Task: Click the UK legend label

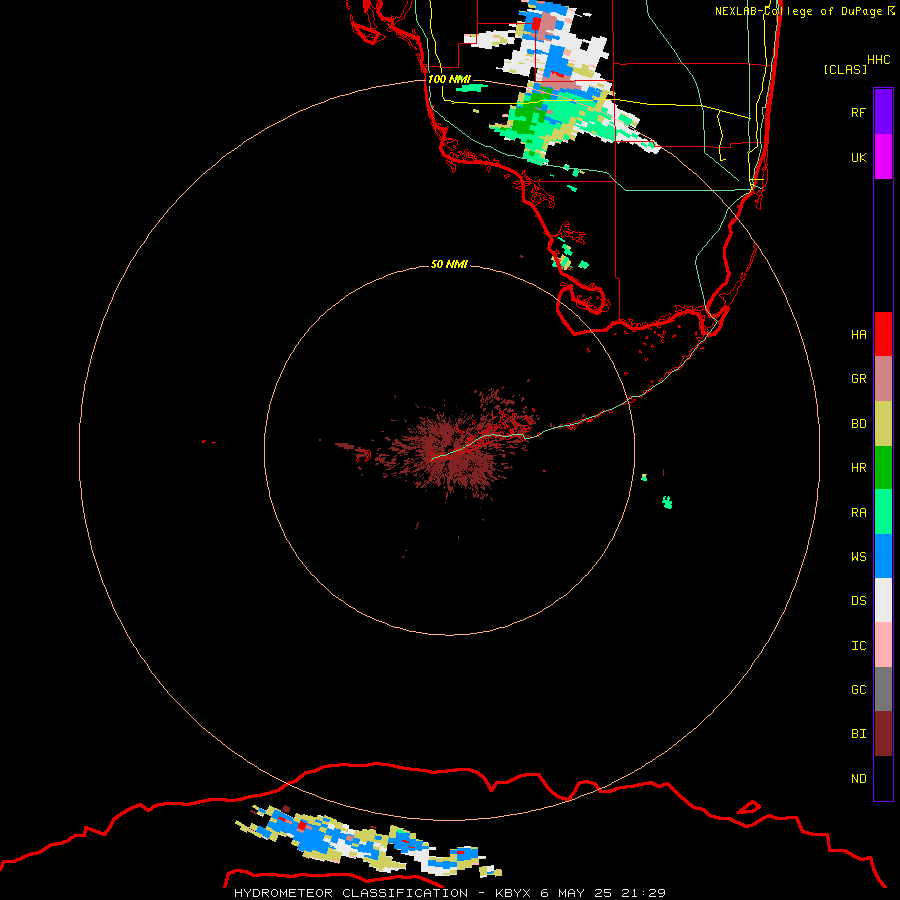Action: tap(858, 158)
